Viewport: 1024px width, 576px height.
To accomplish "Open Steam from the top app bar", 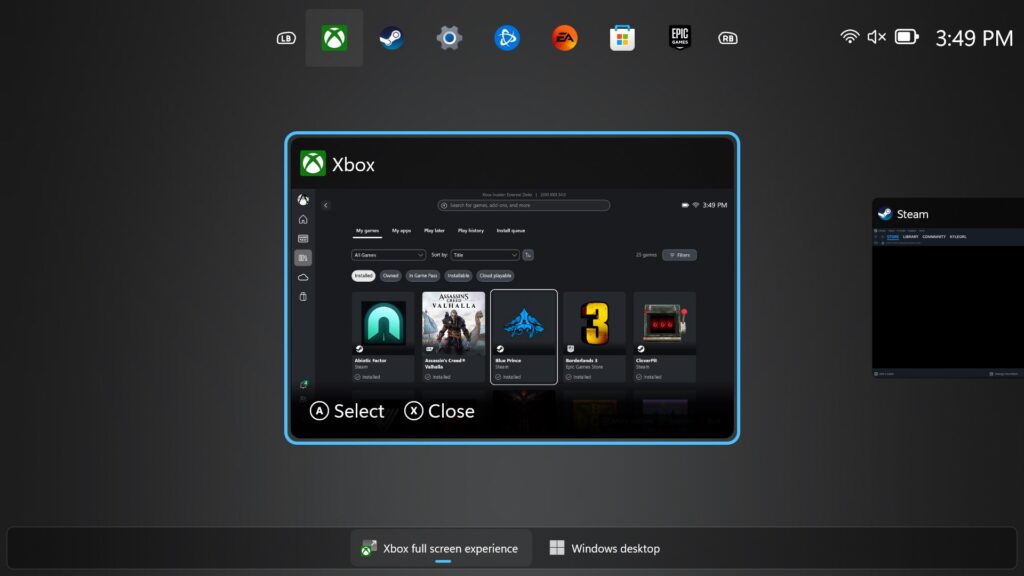I will pyautogui.click(x=391, y=38).
